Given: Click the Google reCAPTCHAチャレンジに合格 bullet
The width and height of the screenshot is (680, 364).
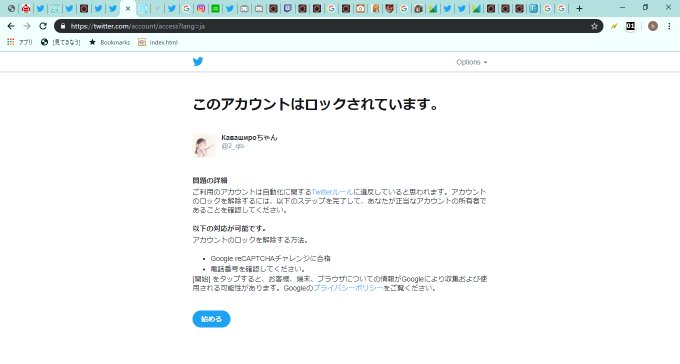Looking at the screenshot, I should (271, 258).
